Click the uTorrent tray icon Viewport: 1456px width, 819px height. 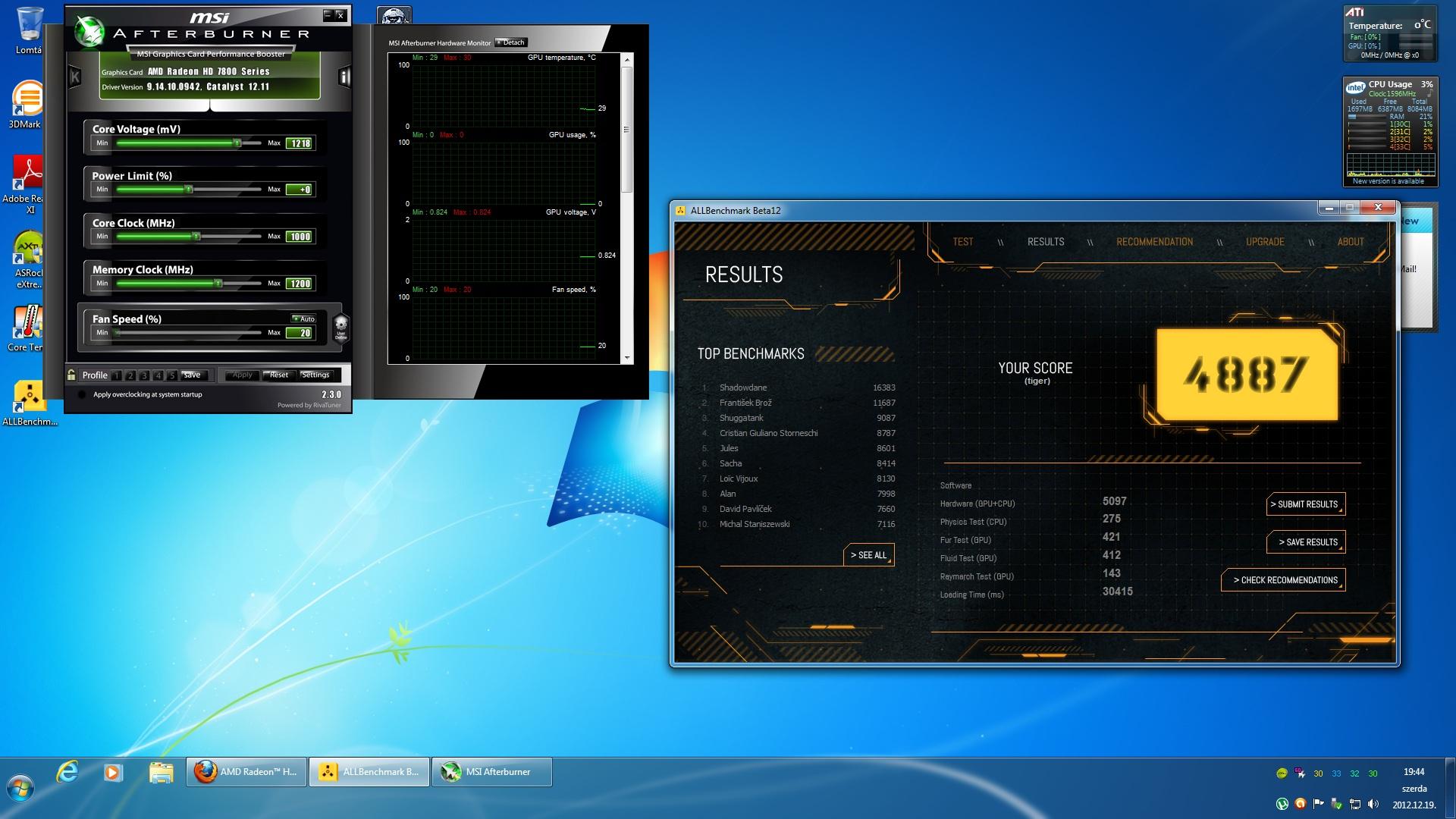pos(1282,805)
